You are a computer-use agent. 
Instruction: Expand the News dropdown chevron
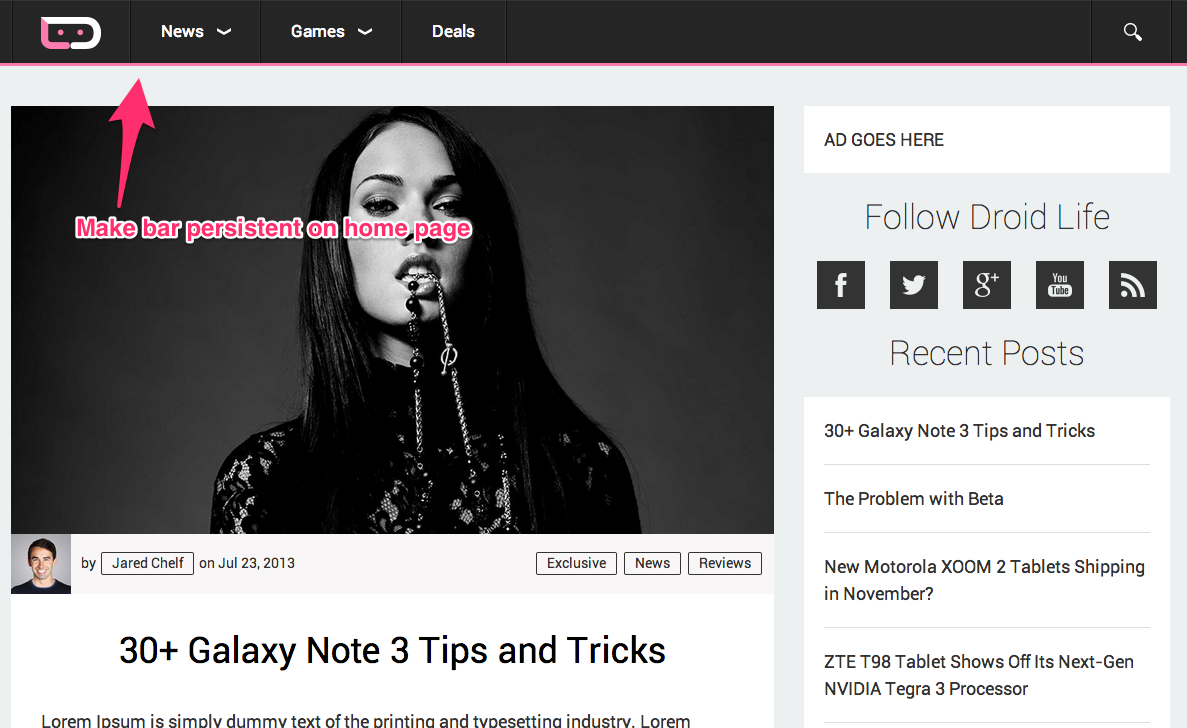coord(224,32)
